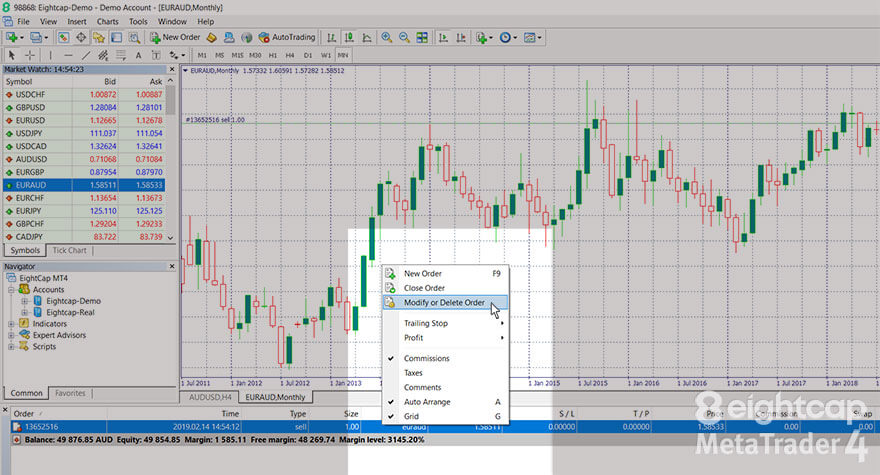Switch to line chart icon
Screen dimensions: 880x475
tap(367, 38)
